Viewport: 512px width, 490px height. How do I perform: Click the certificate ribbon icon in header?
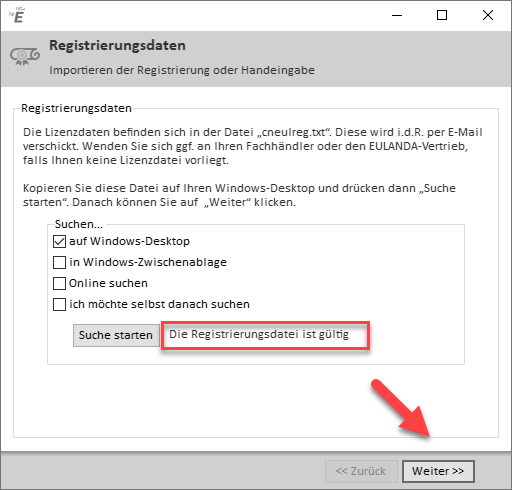tap(25, 56)
